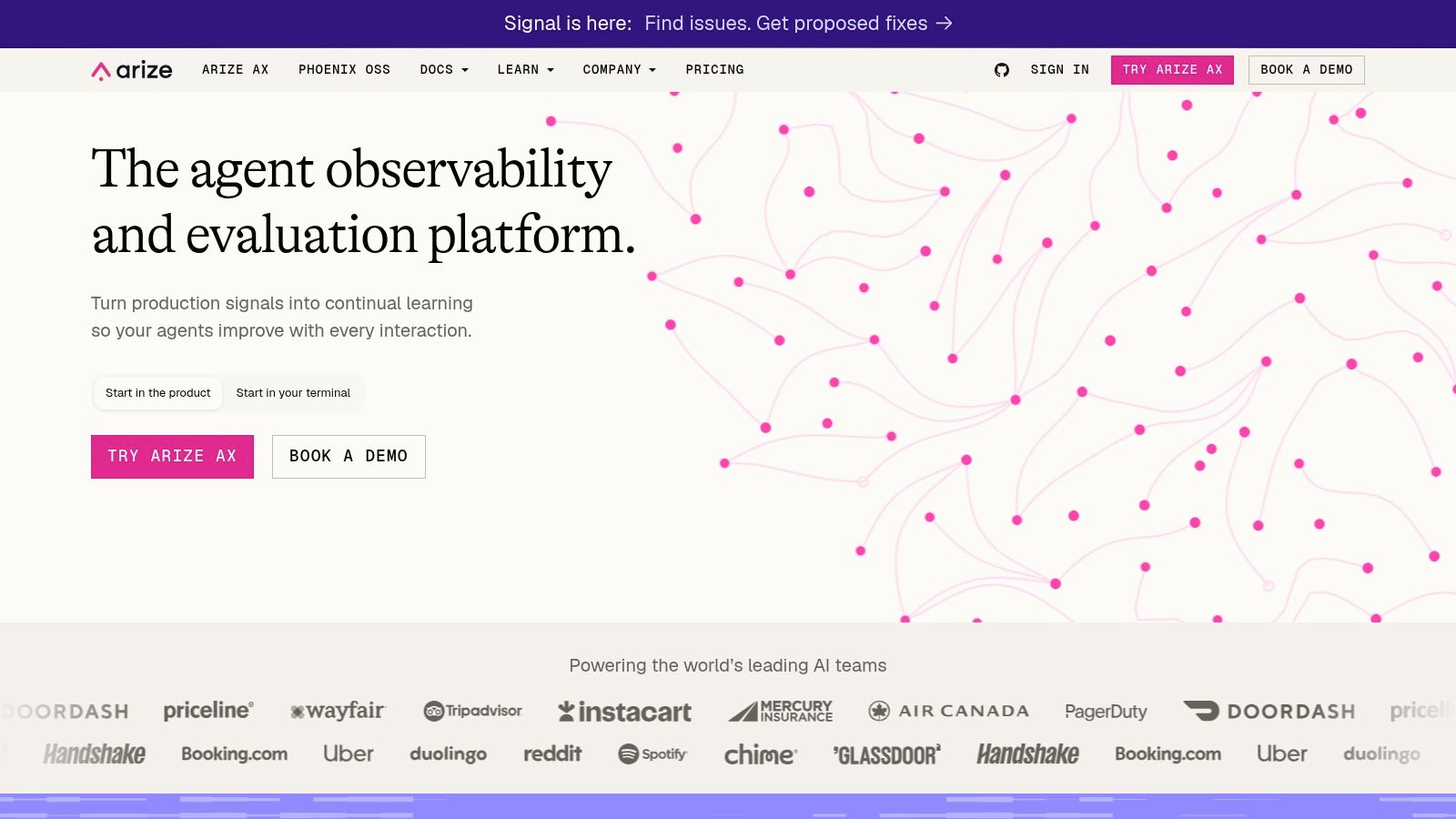The image size is (1456, 819).
Task: Expand the Company dropdown menu
Action: (x=620, y=70)
